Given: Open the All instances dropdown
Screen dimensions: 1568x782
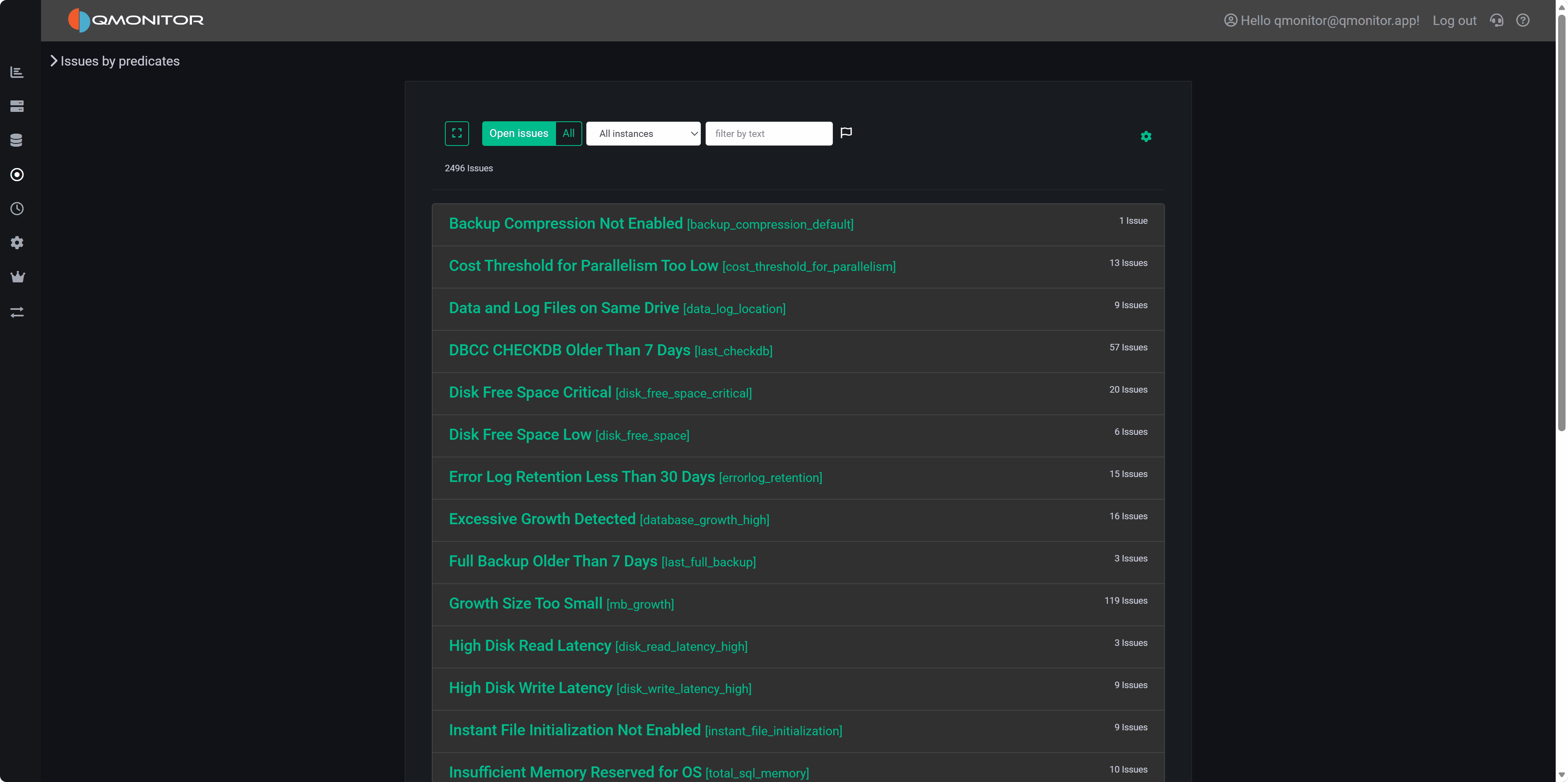Looking at the screenshot, I should pos(643,133).
